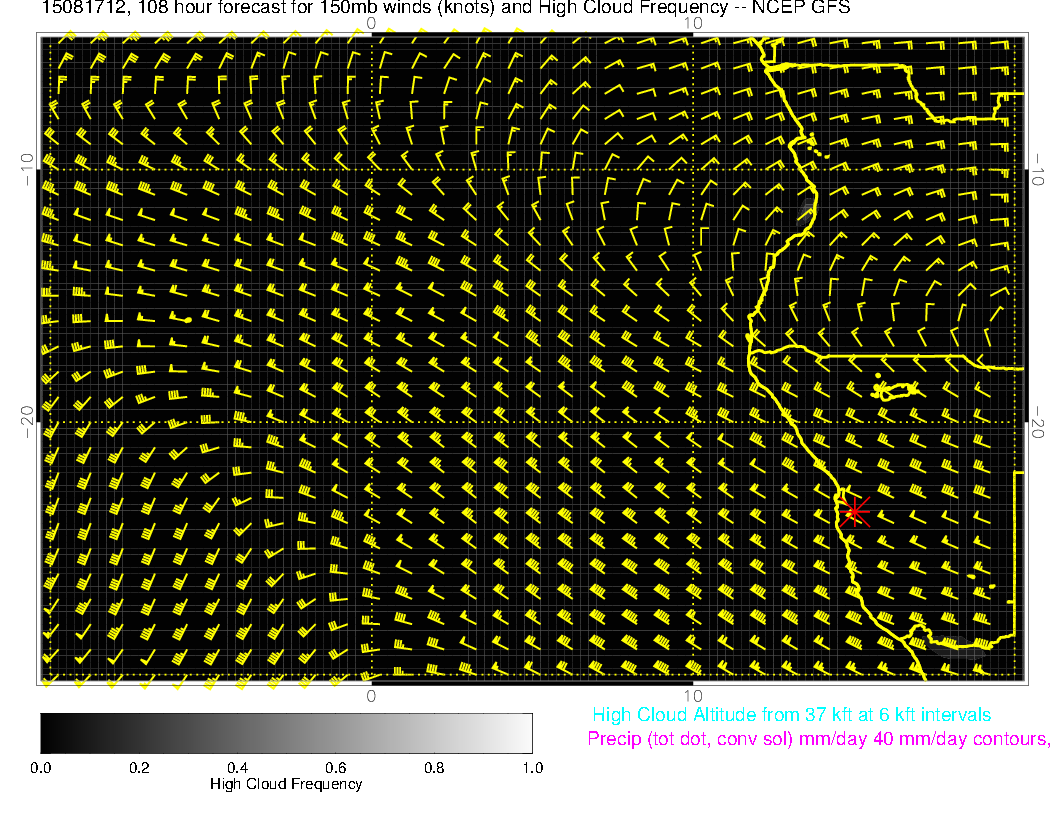The width and height of the screenshot is (1056, 816).
Task: Click the right axis latitude label -20
Action: click(x=1039, y=421)
